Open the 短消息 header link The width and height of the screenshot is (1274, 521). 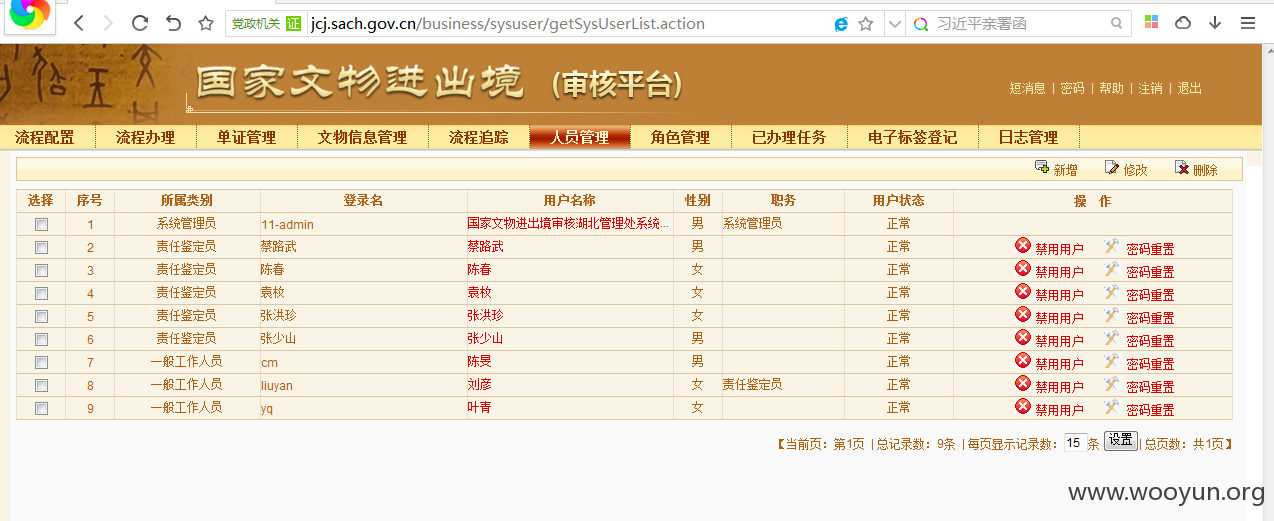tap(1027, 88)
